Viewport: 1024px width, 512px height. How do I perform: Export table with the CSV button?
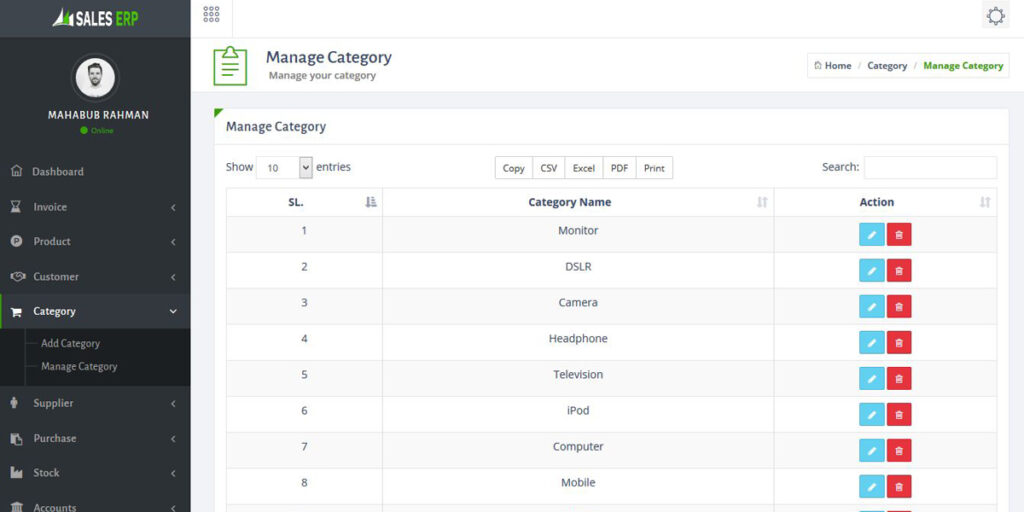coord(549,168)
